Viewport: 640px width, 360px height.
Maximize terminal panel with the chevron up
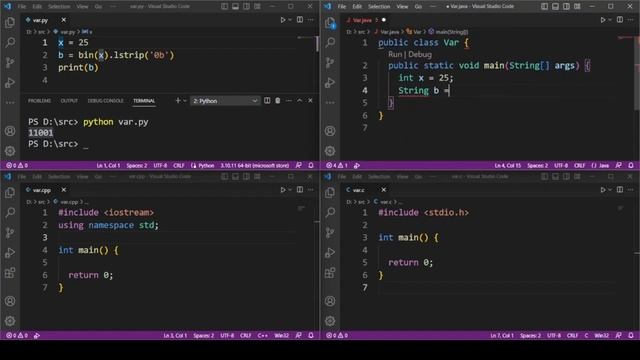[x=299, y=100]
